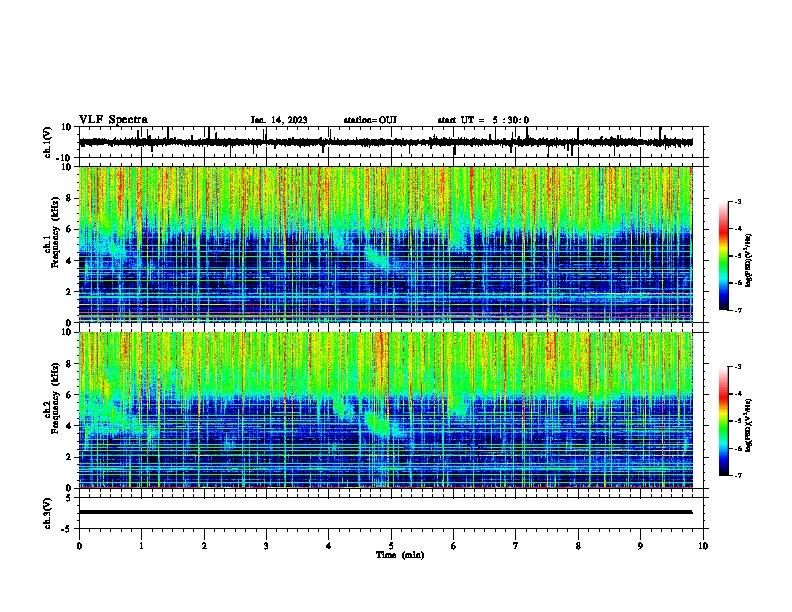Click the "-3" label on ch.1 color bar
The image size is (792, 612).
[737, 202]
